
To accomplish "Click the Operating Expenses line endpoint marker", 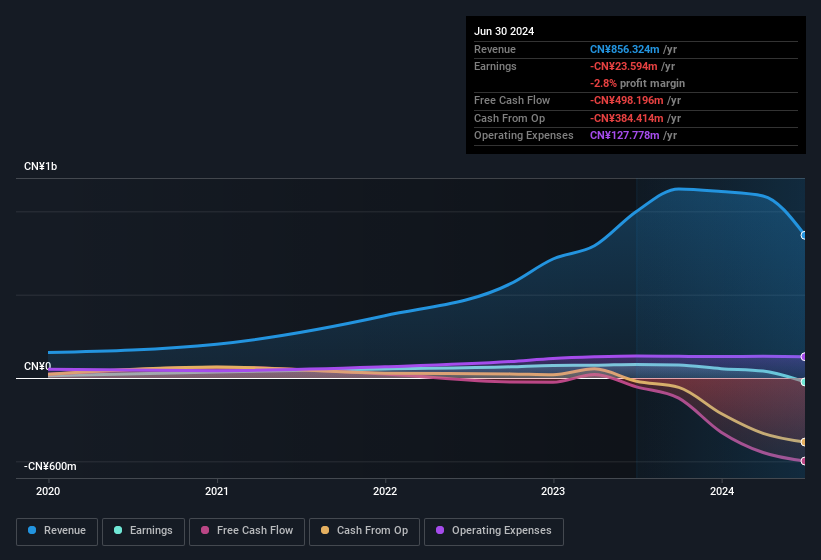I will [804, 357].
